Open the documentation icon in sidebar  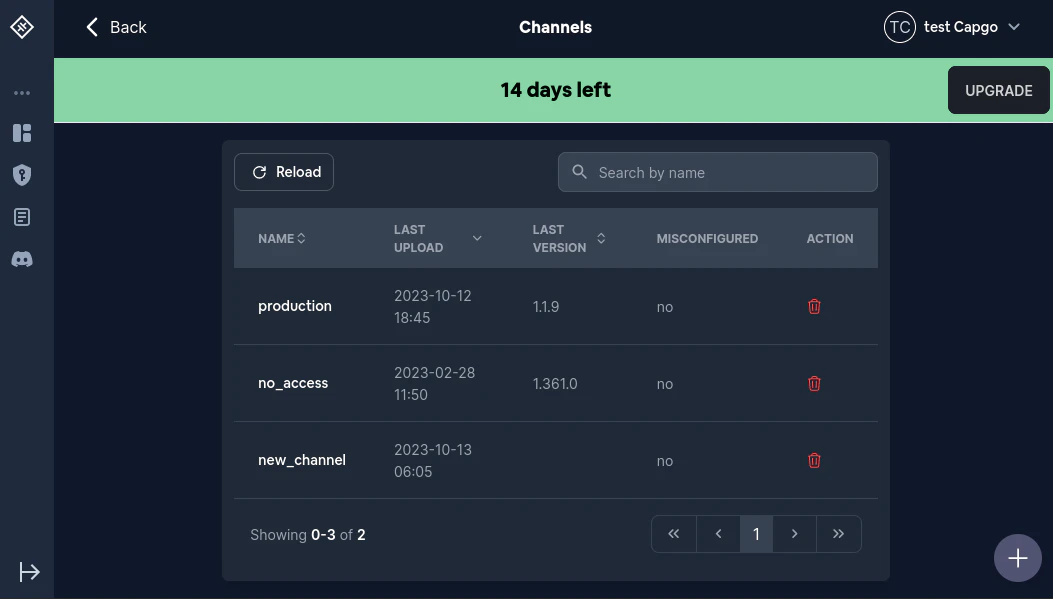[22, 217]
